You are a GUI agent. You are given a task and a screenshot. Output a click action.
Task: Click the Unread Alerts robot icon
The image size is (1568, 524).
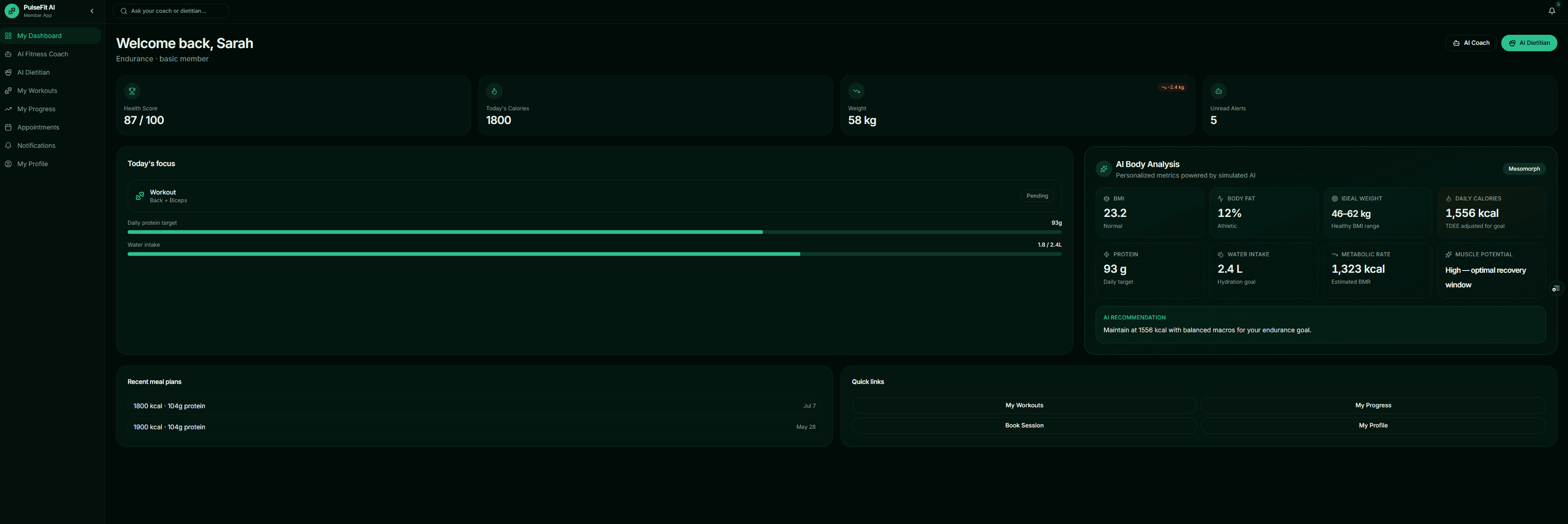(x=1219, y=92)
